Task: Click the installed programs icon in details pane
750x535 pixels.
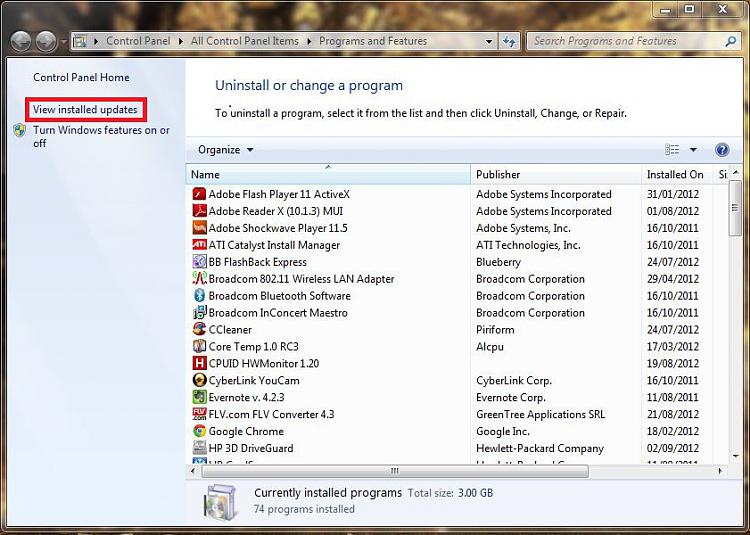Action: (220, 502)
